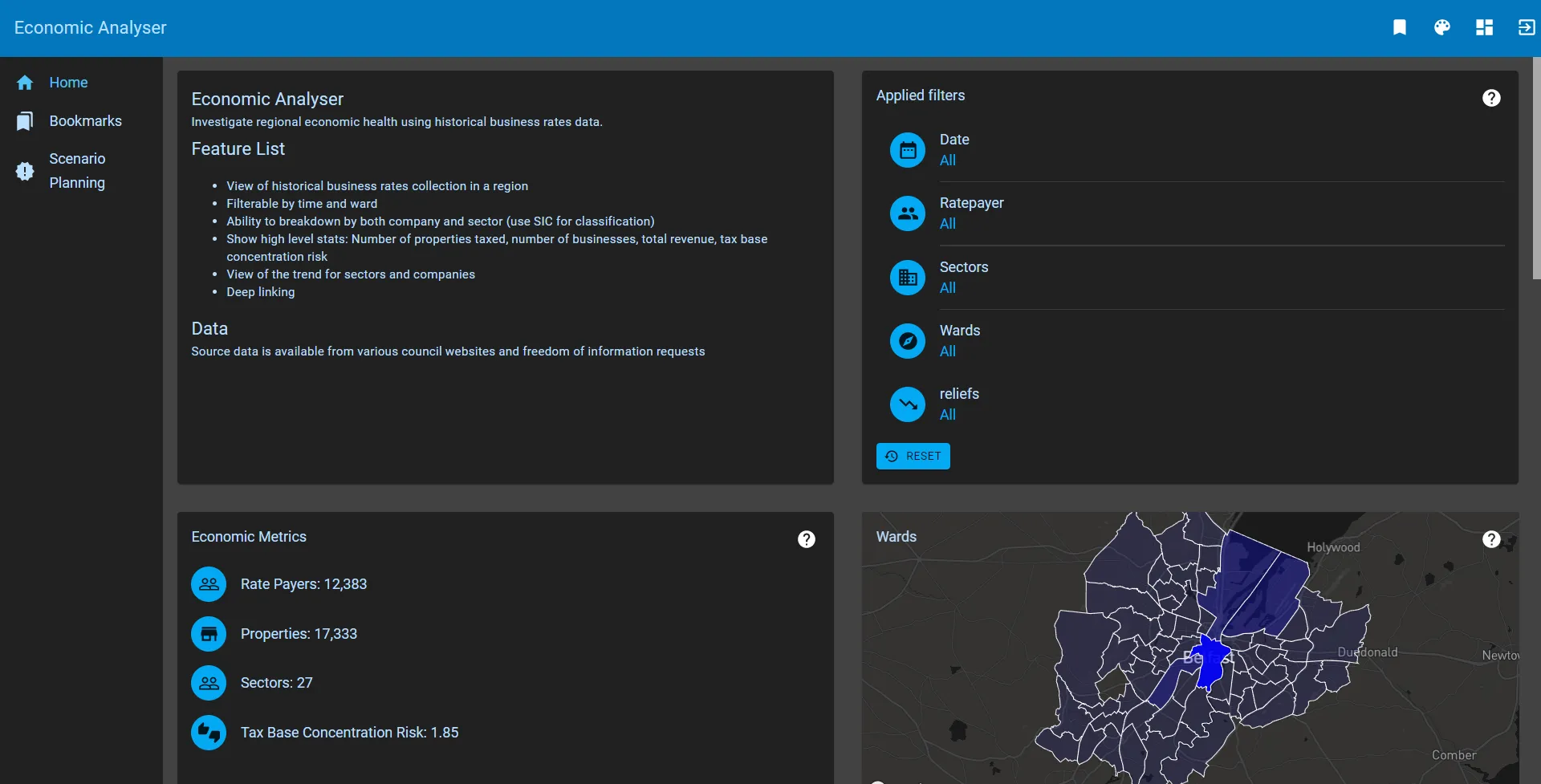Click the 'Data' section heading
Screen dimensions: 1541x784
click(209, 329)
